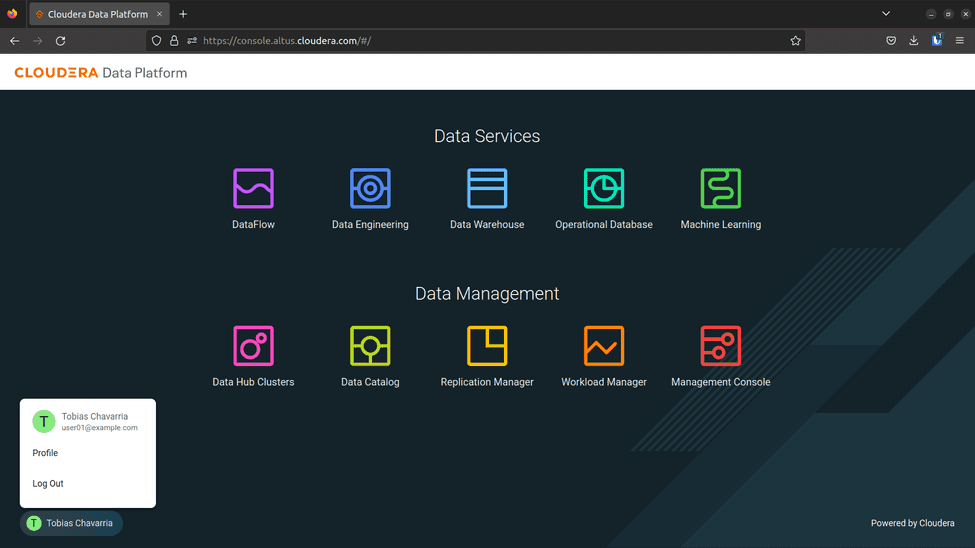Image resolution: width=975 pixels, height=548 pixels.
Task: Click the site security padlock icon
Action: point(174,40)
